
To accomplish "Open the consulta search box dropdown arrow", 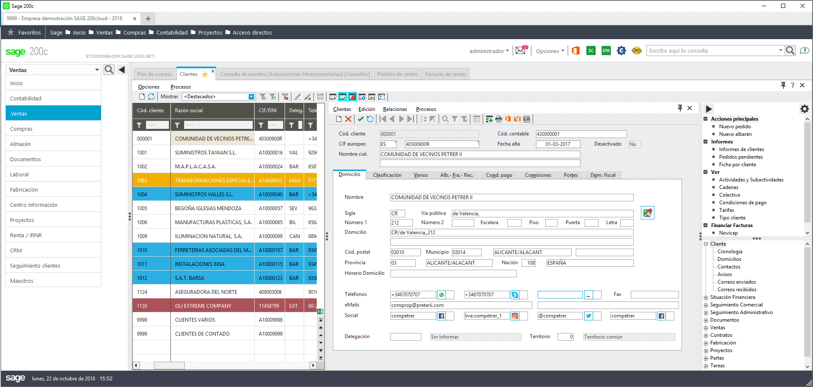I will coord(780,51).
